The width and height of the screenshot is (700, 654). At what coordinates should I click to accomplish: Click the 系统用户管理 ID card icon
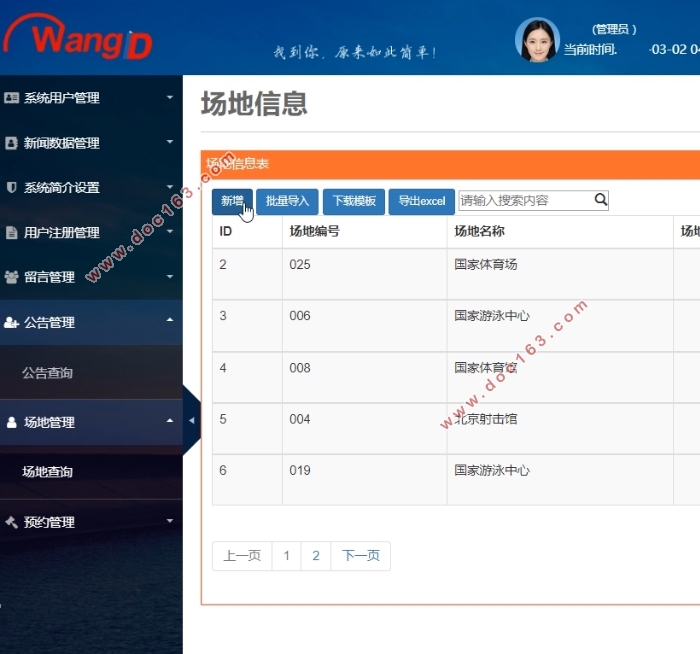pyautogui.click(x=12, y=97)
